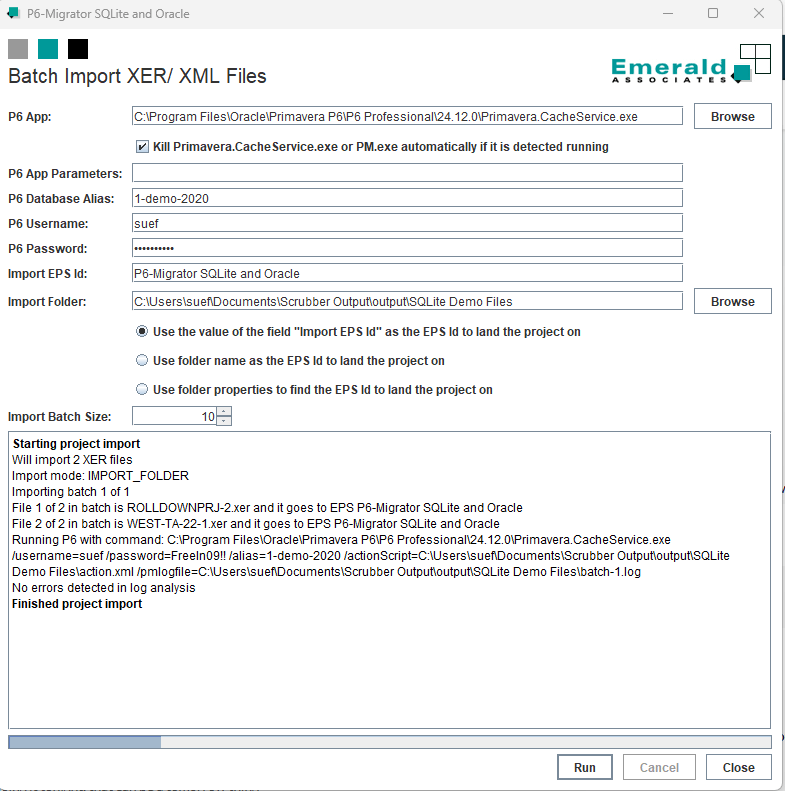Image resolution: width=785 pixels, height=791 pixels.
Task: Click the import progress bar
Action: pyautogui.click(x=389, y=742)
